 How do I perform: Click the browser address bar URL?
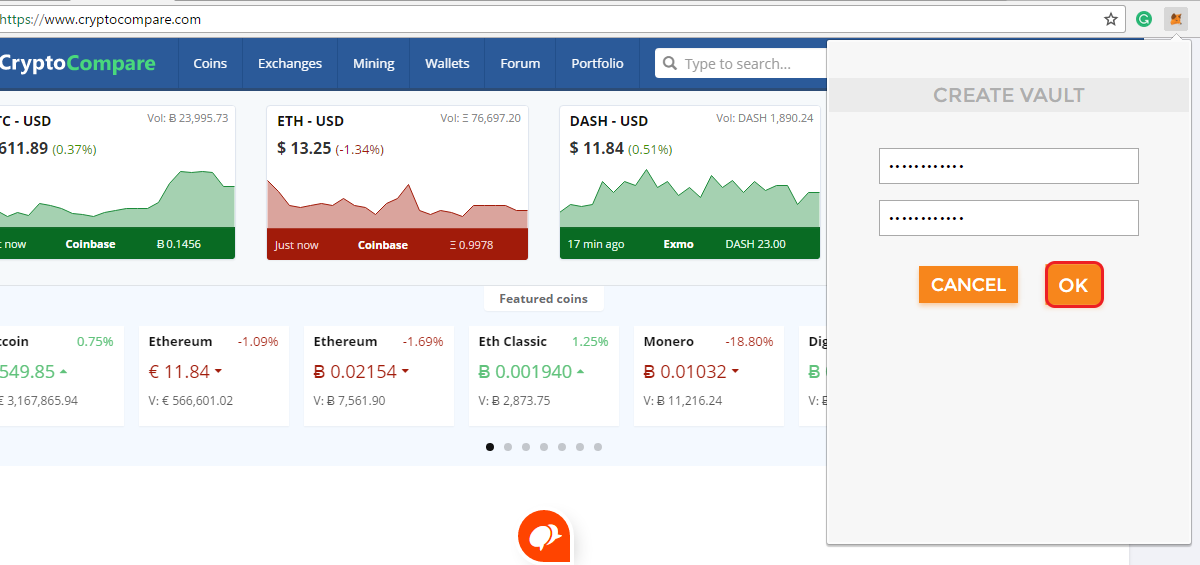pos(100,19)
